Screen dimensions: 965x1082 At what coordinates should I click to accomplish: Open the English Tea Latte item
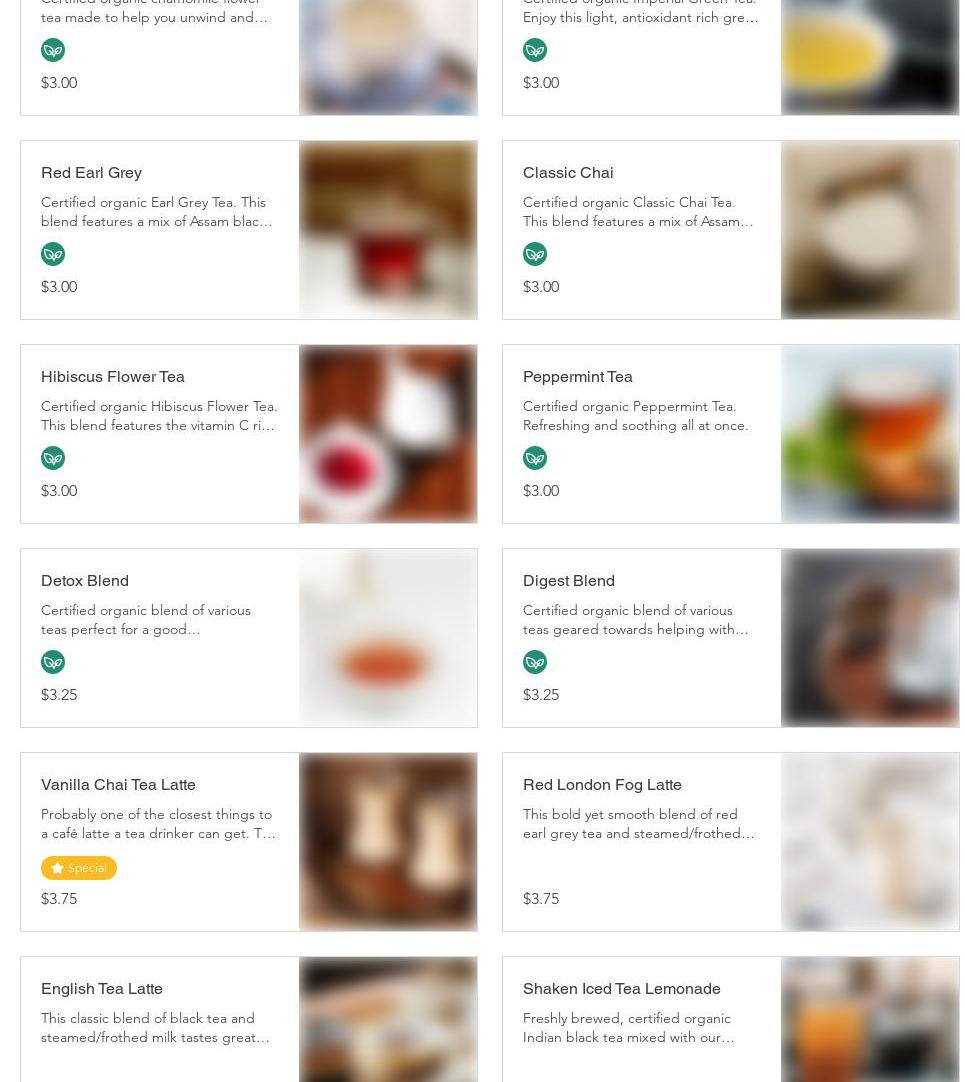[101, 989]
